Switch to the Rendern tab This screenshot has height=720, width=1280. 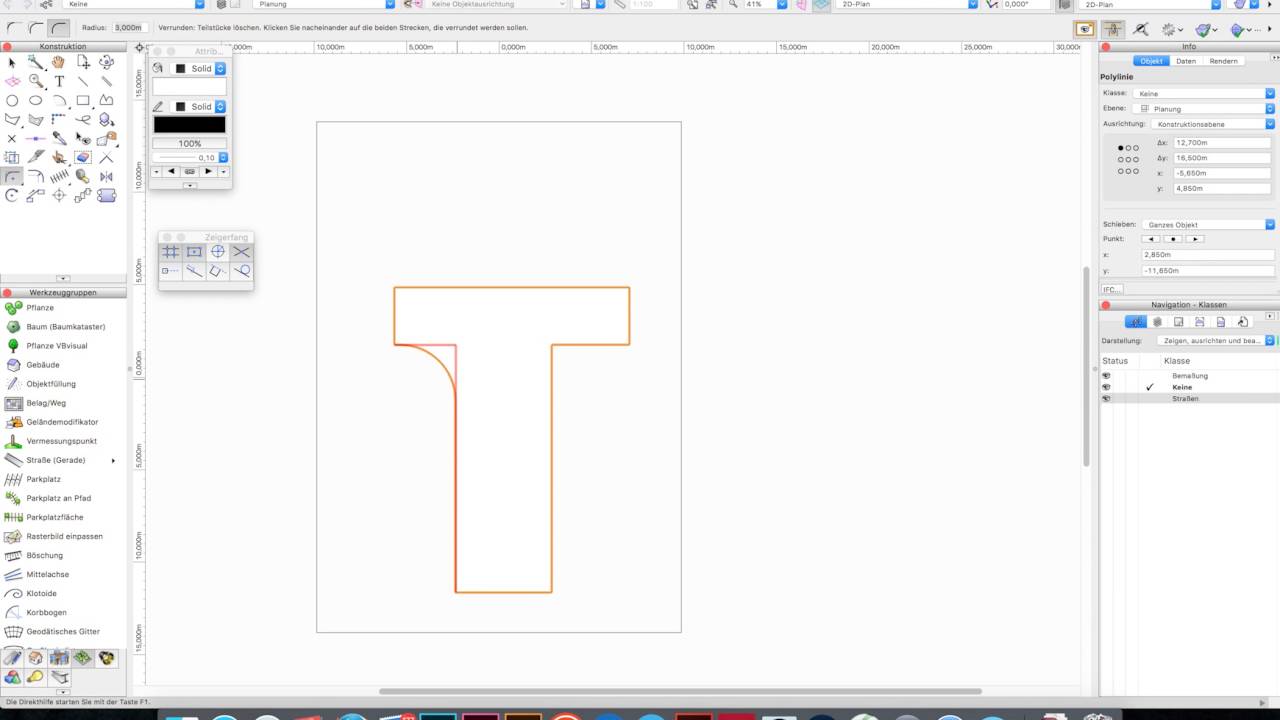(1224, 61)
